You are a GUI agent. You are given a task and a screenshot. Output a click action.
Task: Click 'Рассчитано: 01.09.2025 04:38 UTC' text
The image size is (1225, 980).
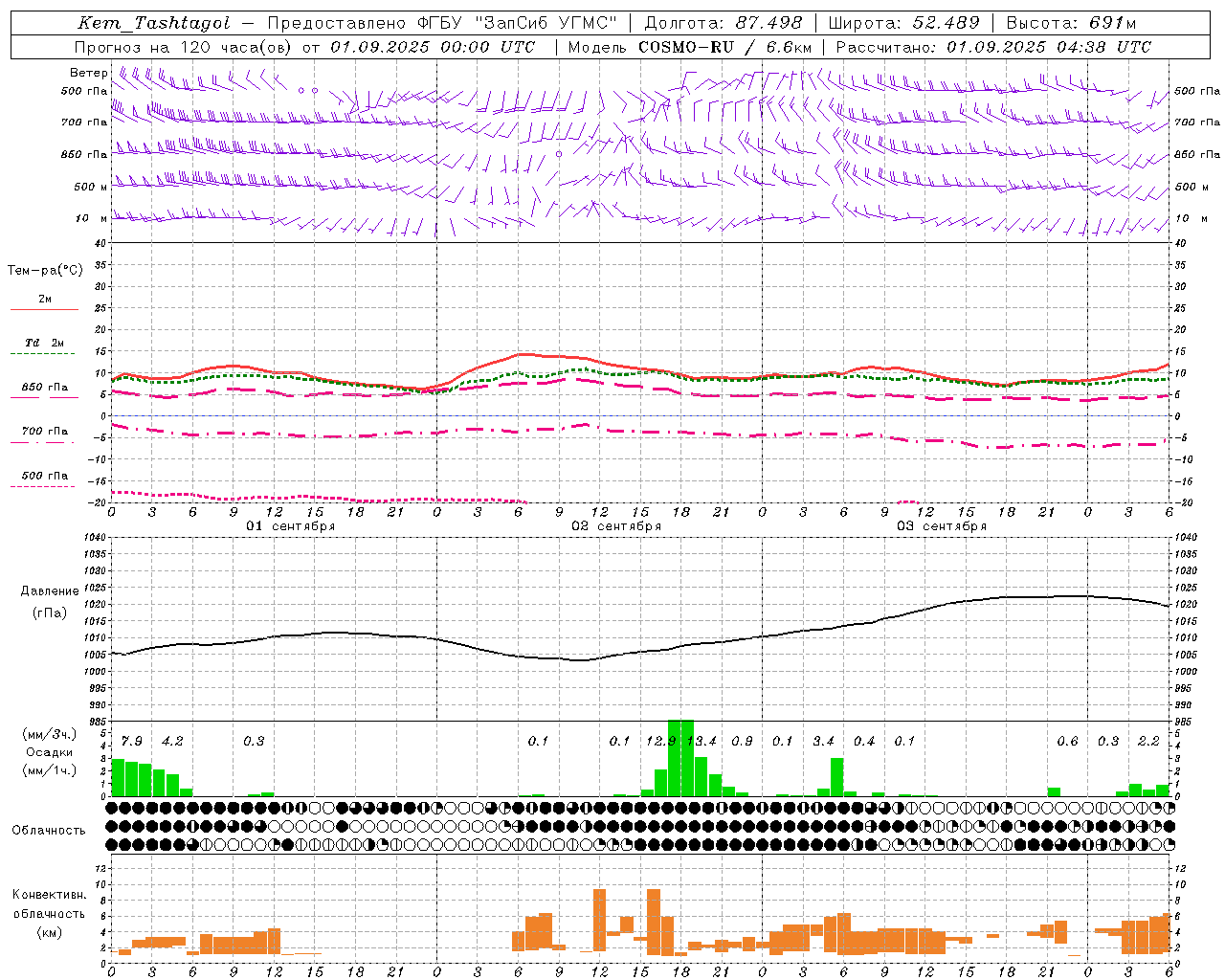pos(993,47)
